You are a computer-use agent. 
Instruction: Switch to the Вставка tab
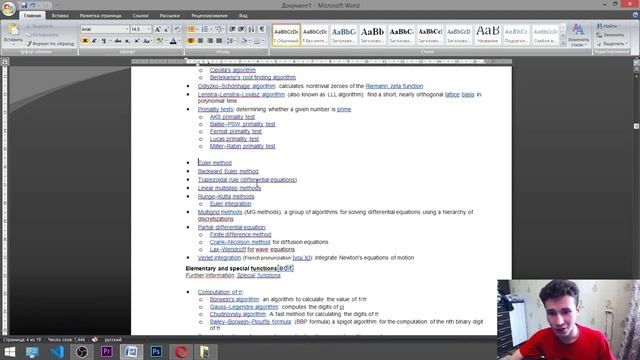pos(60,16)
